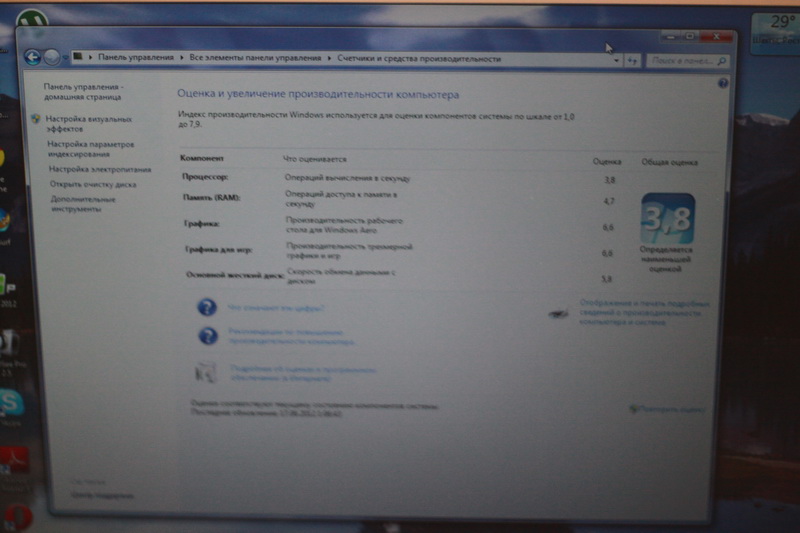The height and width of the screenshot is (533, 800).
Task: Click the 'Центр поддержки' see-also link
Action: pos(103,495)
